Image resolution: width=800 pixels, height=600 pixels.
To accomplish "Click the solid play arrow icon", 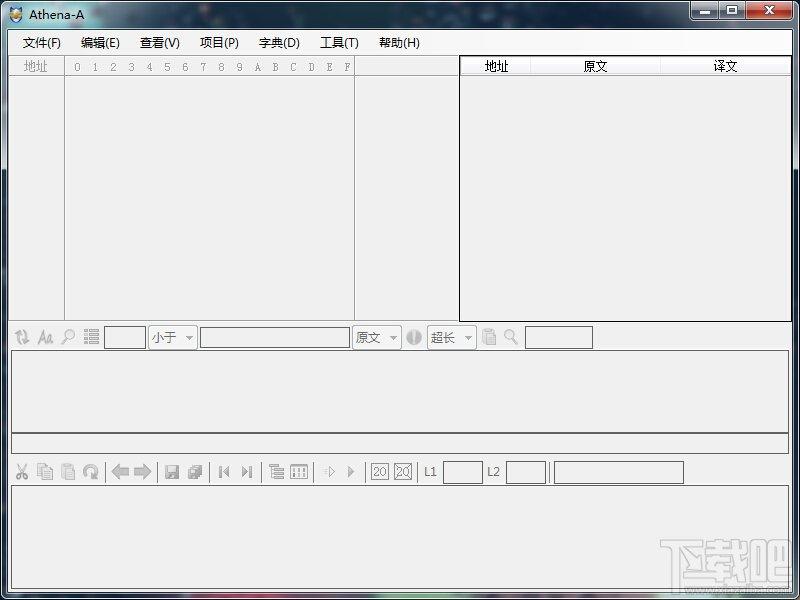I will 351,472.
